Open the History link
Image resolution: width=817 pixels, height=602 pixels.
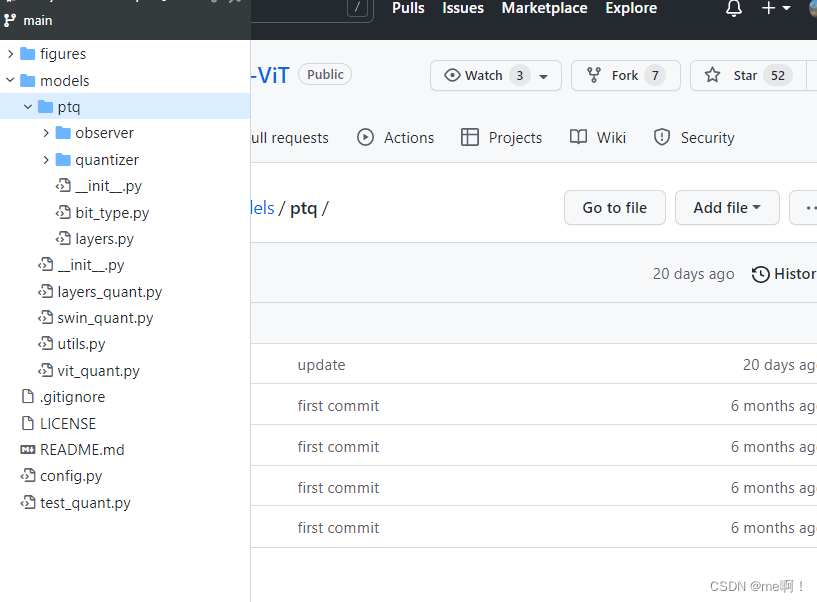point(784,274)
